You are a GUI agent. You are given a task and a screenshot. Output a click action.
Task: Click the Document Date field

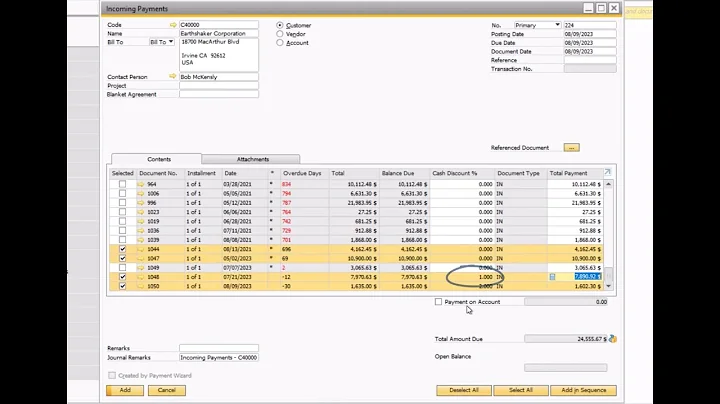pyautogui.click(x=590, y=51)
